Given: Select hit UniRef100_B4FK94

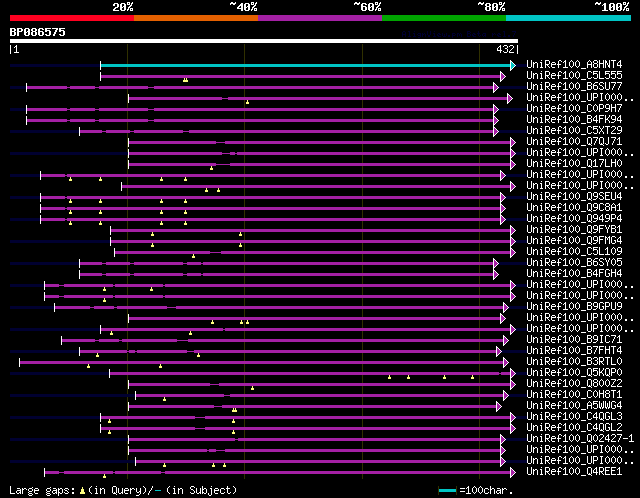Looking at the screenshot, I should click(x=574, y=120).
